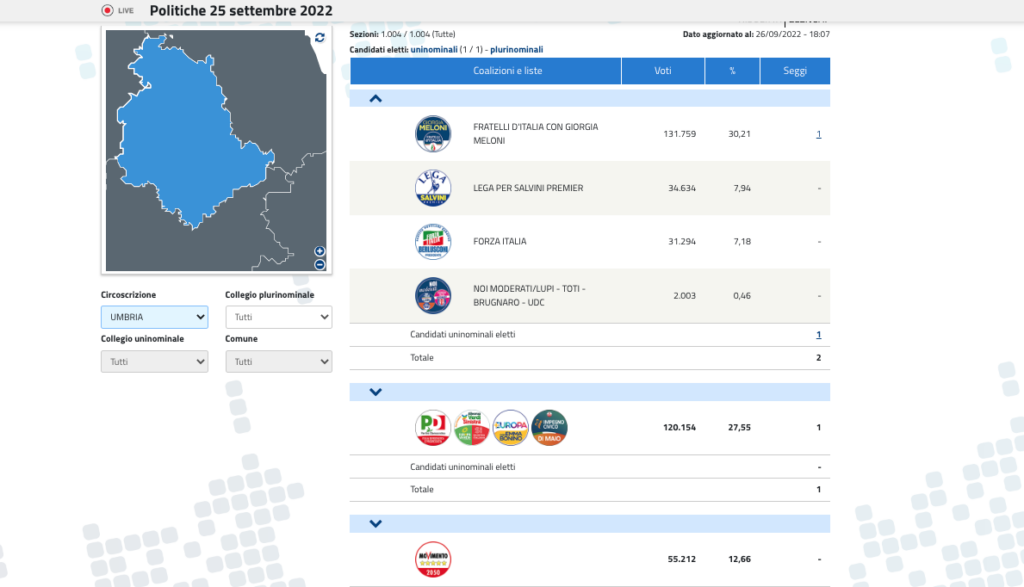
Task: Click the Seggi column header
Action: pos(795,71)
